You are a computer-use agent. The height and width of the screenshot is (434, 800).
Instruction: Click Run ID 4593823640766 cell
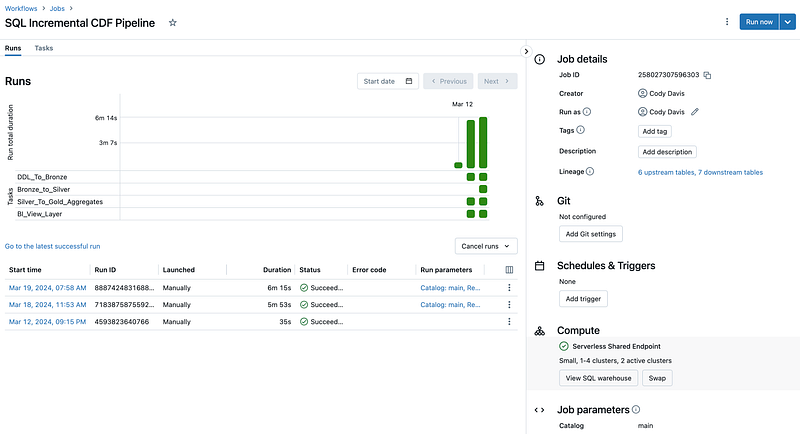coord(122,322)
